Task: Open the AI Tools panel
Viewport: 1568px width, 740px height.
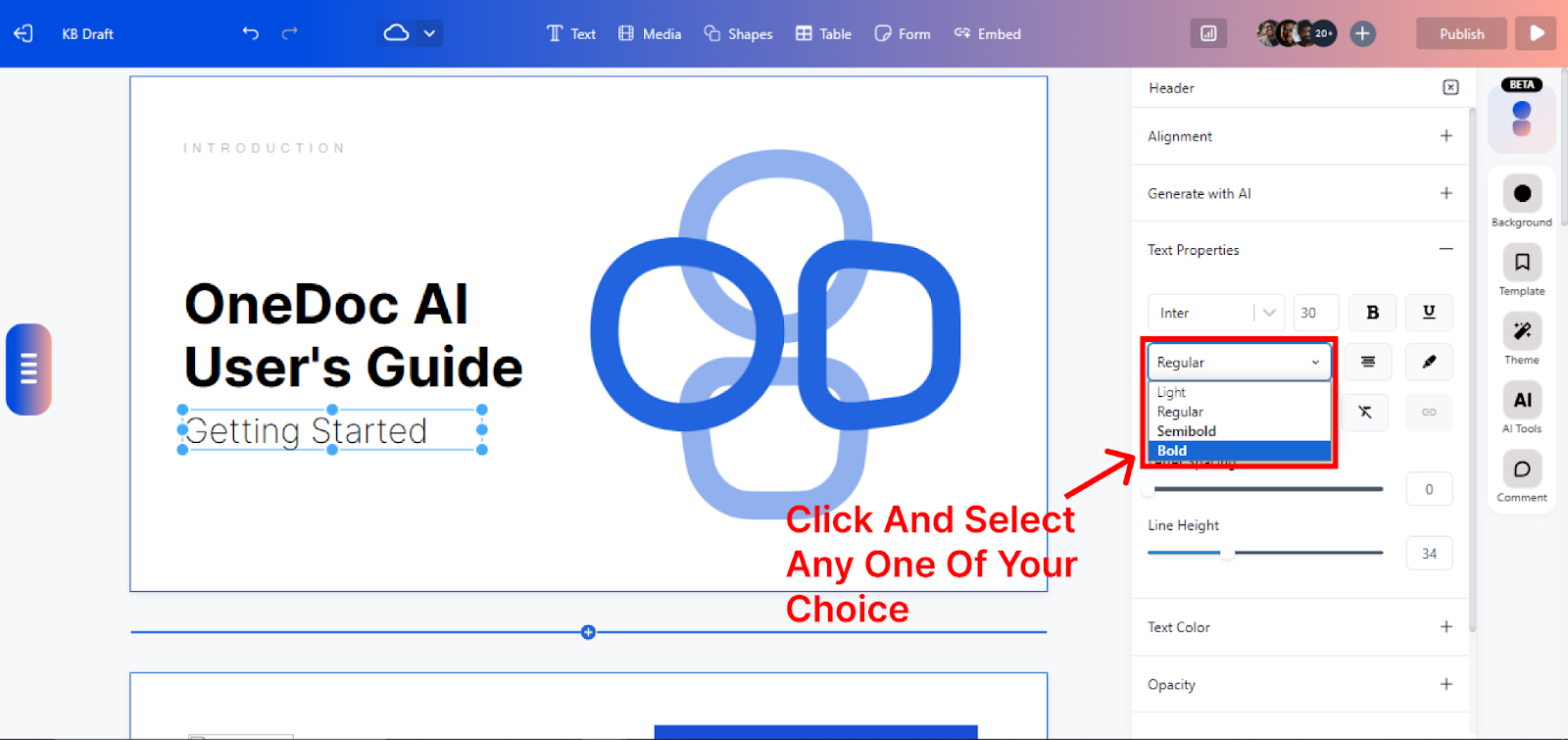Action: pos(1522,407)
